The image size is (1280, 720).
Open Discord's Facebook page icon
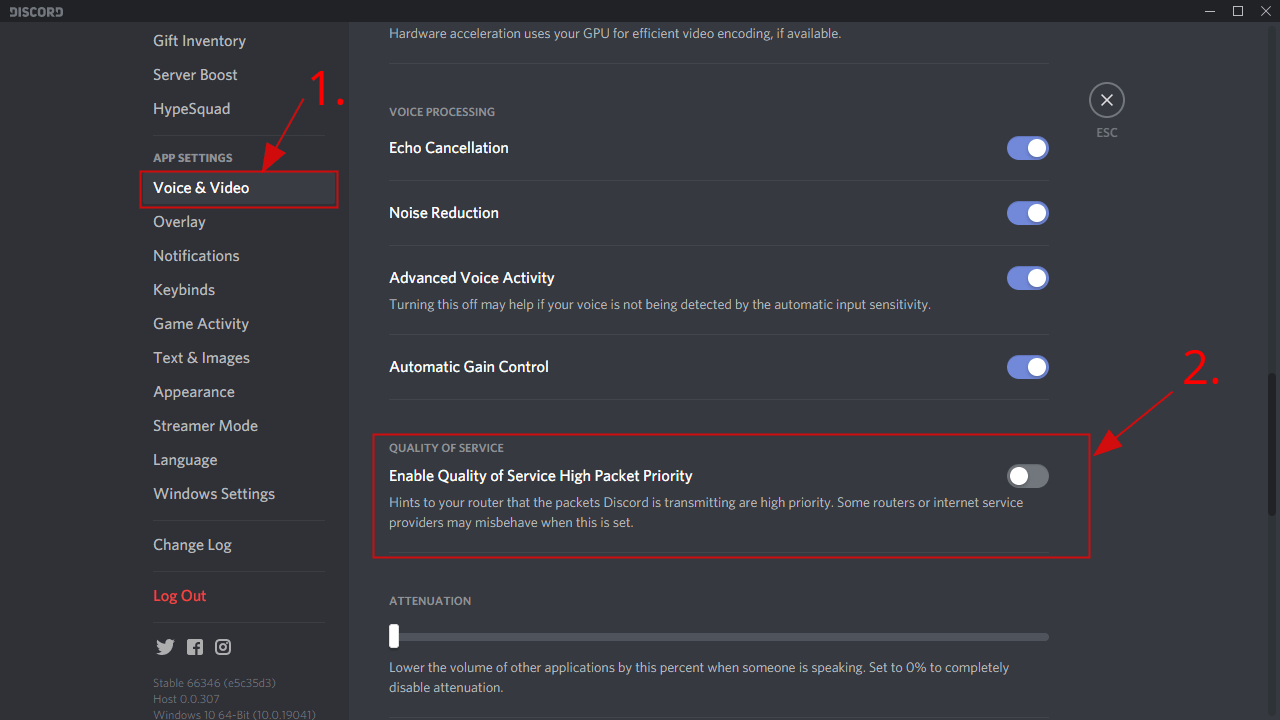(x=195, y=647)
